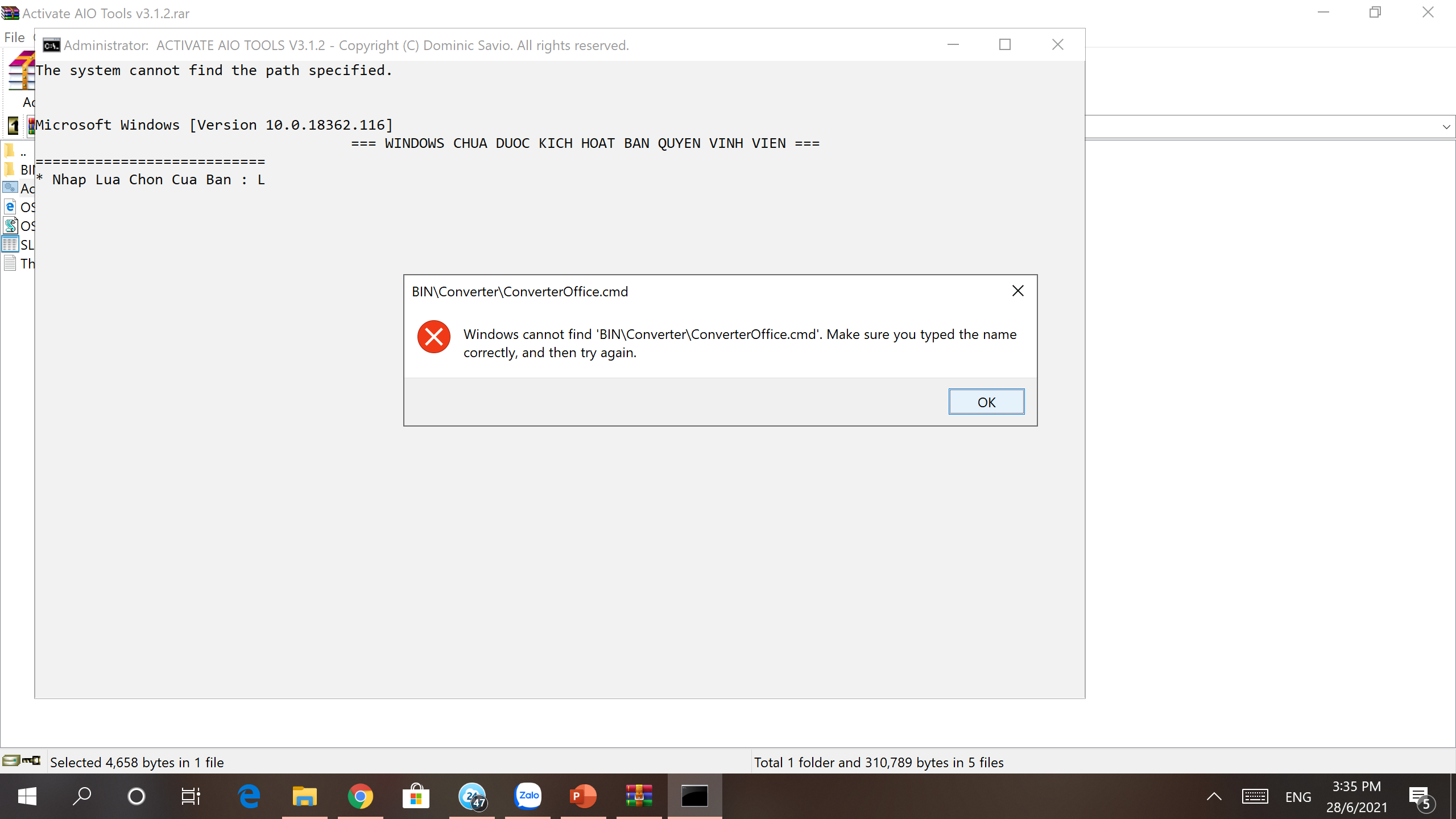The width and height of the screenshot is (1456, 819).
Task: Open Task View on the taskbar
Action: click(x=191, y=796)
